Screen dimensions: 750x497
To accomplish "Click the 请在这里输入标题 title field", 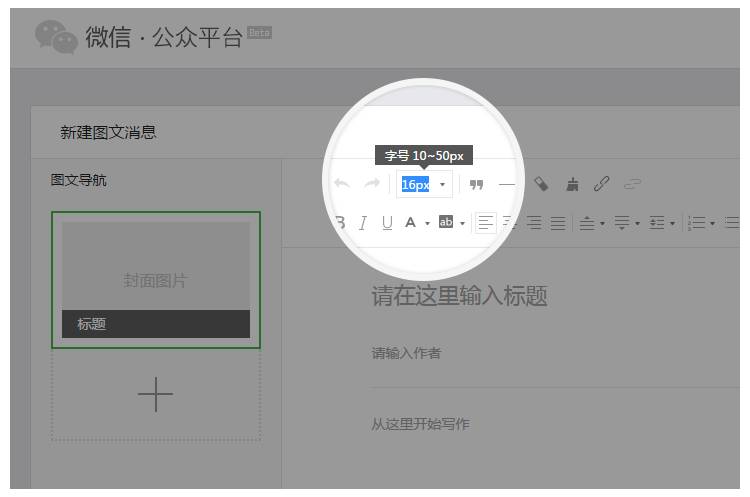I will 459,296.
